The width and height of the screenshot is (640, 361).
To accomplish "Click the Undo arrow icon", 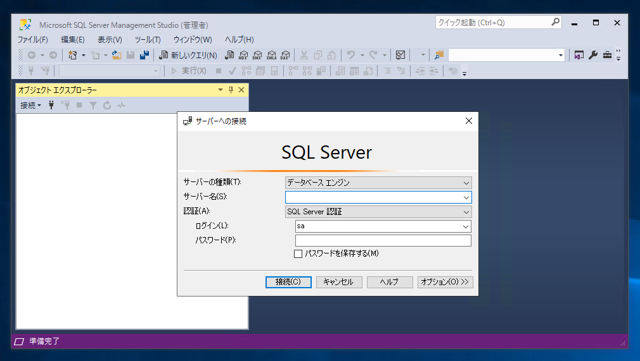I will (x=351, y=55).
